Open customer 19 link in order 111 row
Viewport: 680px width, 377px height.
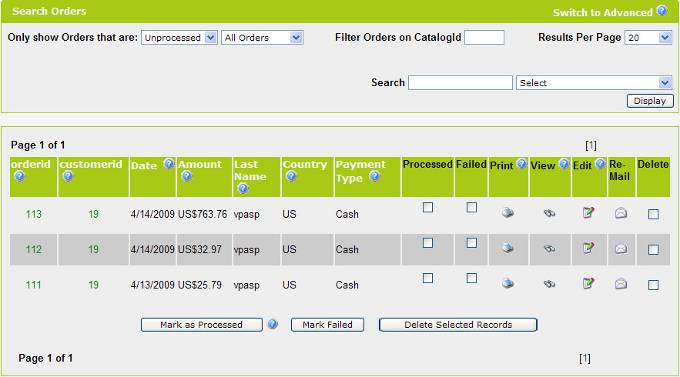[93, 285]
